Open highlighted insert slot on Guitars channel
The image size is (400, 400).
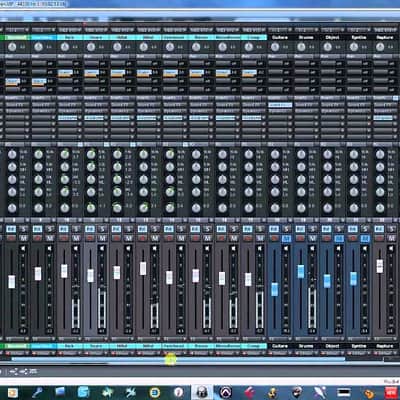(280, 105)
